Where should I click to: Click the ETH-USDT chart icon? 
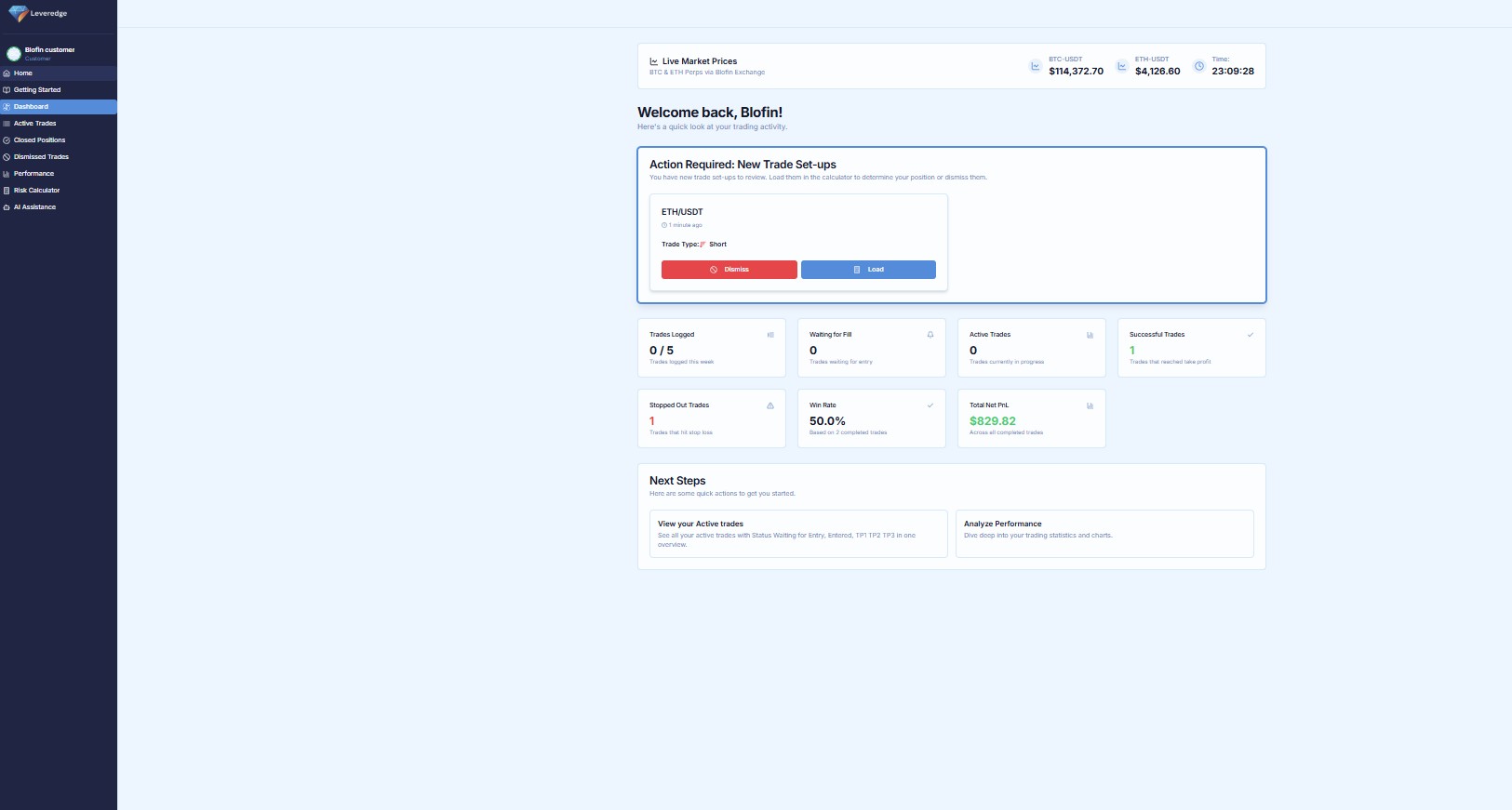[x=1122, y=66]
